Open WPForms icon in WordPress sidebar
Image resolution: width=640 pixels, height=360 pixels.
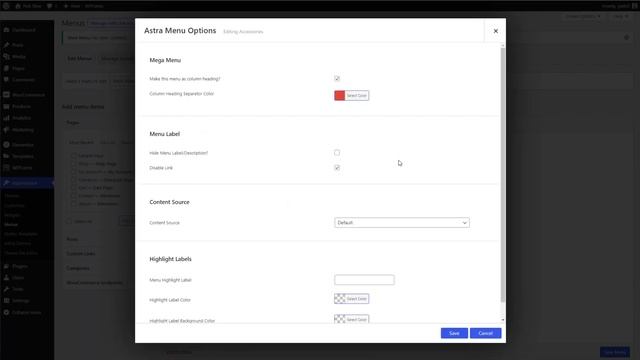click(x=7, y=168)
